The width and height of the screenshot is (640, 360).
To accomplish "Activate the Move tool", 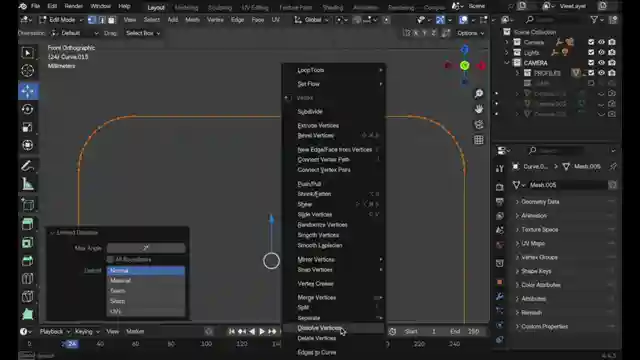I will (x=27, y=91).
